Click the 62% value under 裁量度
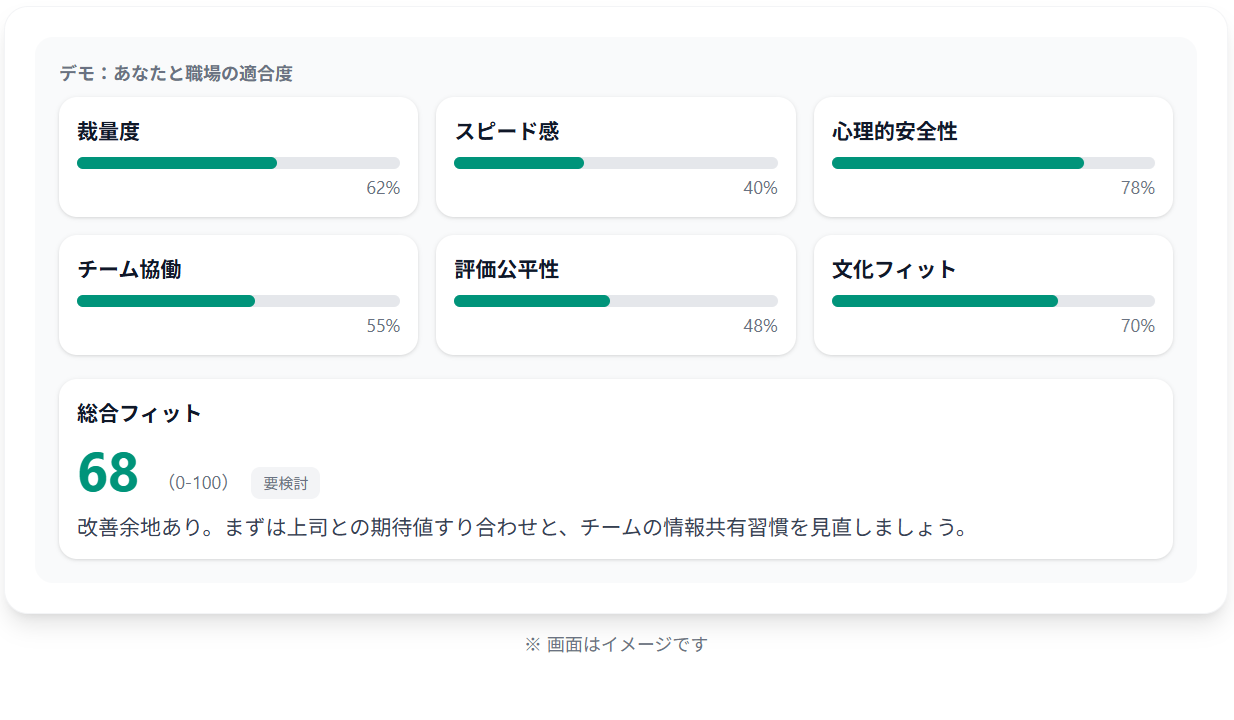 click(x=383, y=188)
